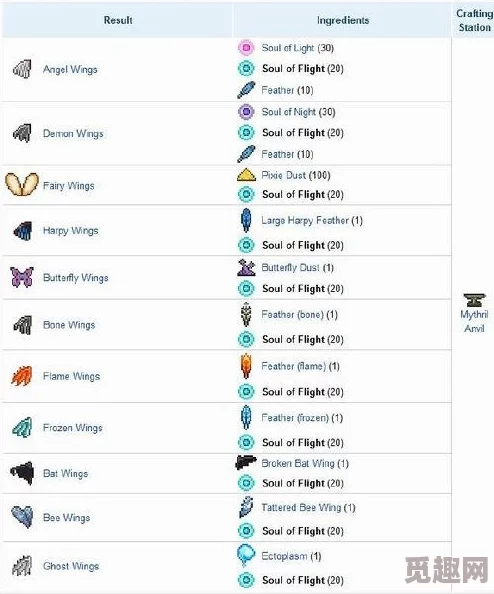The image size is (494, 594).
Task: Click the Broken Bat Wing icon
Action: tap(246, 462)
